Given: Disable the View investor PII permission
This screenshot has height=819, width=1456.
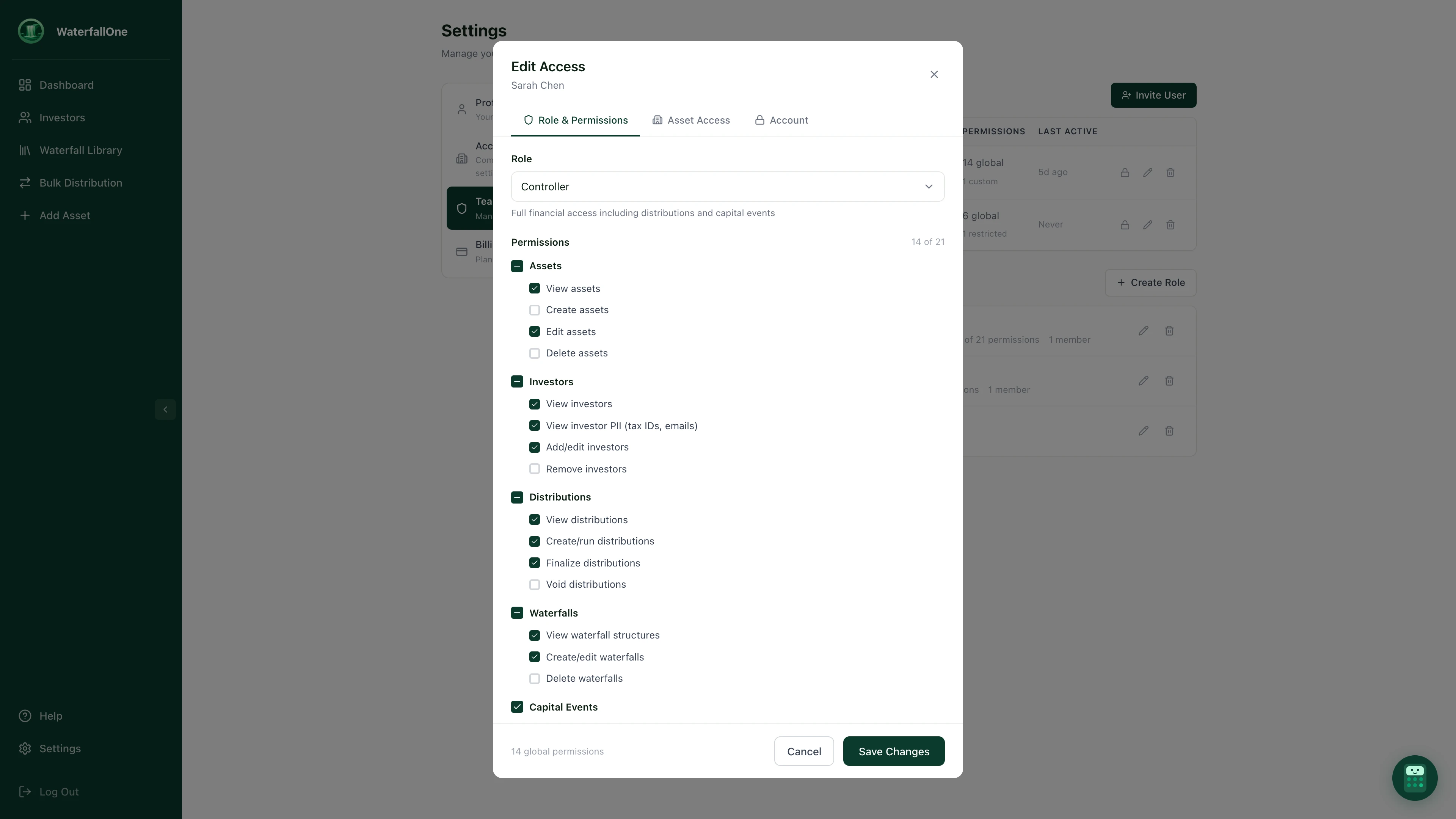Looking at the screenshot, I should click(x=534, y=425).
